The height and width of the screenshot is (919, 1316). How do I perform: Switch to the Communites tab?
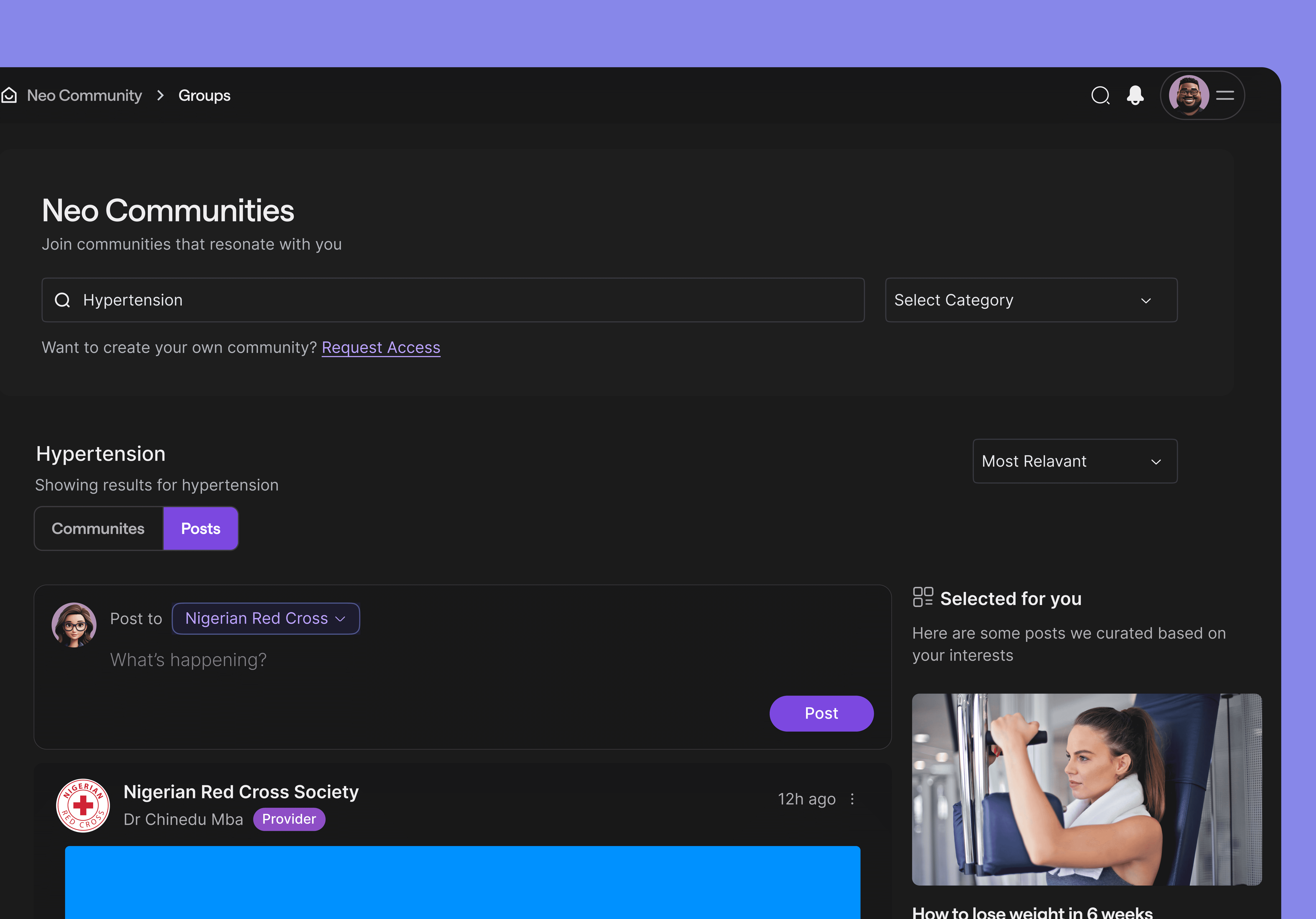98,529
